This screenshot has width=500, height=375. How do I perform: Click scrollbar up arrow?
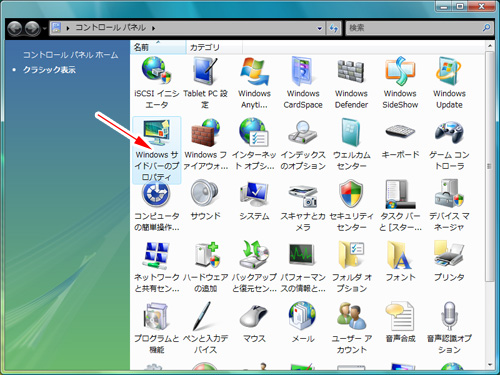[489, 46]
